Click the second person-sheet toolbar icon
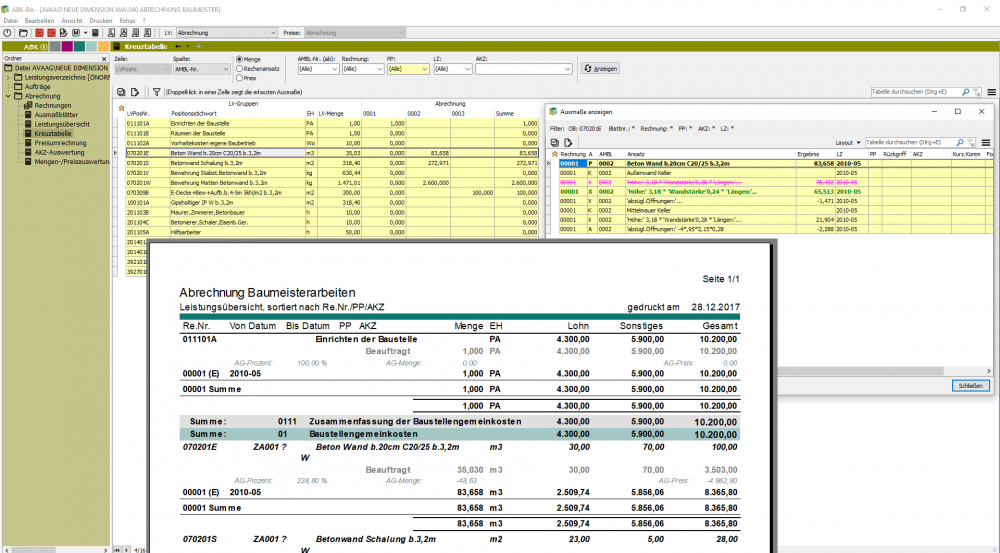Image resolution: width=1000 pixels, height=553 pixels. [x=123, y=33]
